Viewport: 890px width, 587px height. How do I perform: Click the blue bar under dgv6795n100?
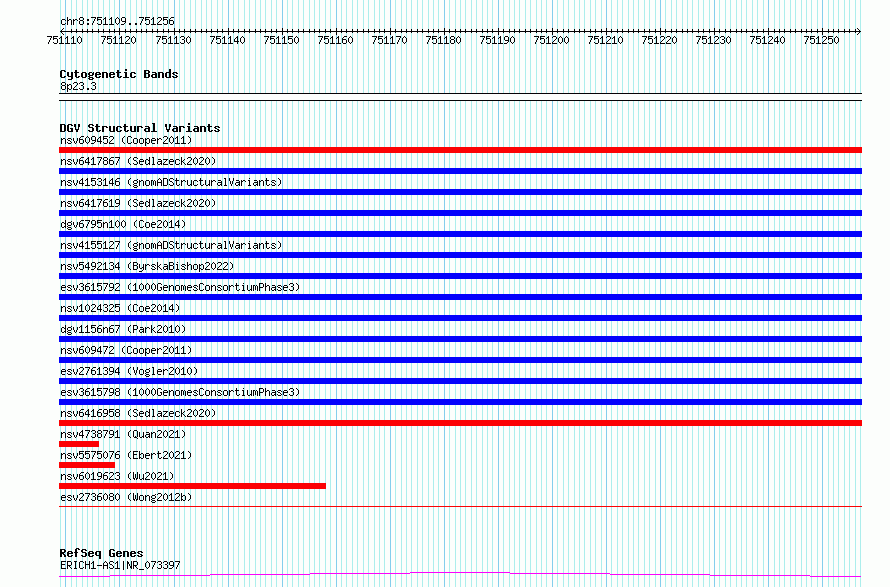pyautogui.click(x=460, y=234)
